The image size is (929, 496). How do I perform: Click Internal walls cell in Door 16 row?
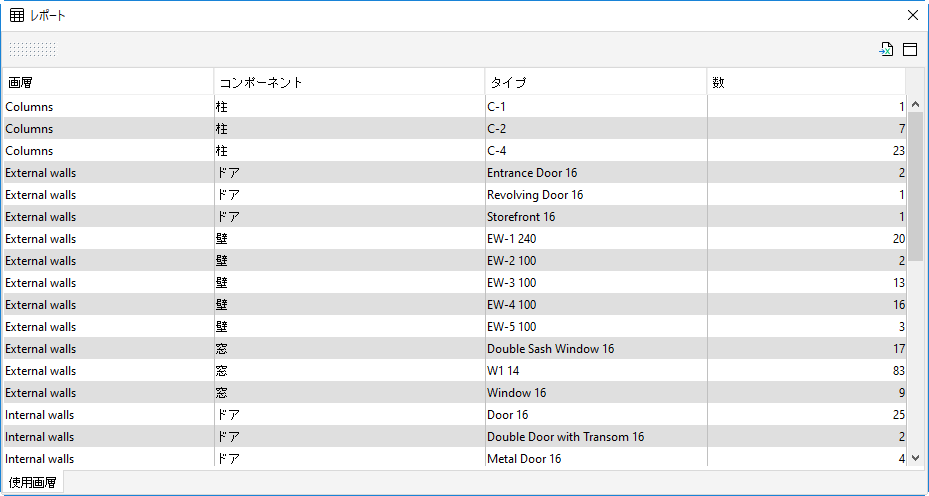(108, 414)
